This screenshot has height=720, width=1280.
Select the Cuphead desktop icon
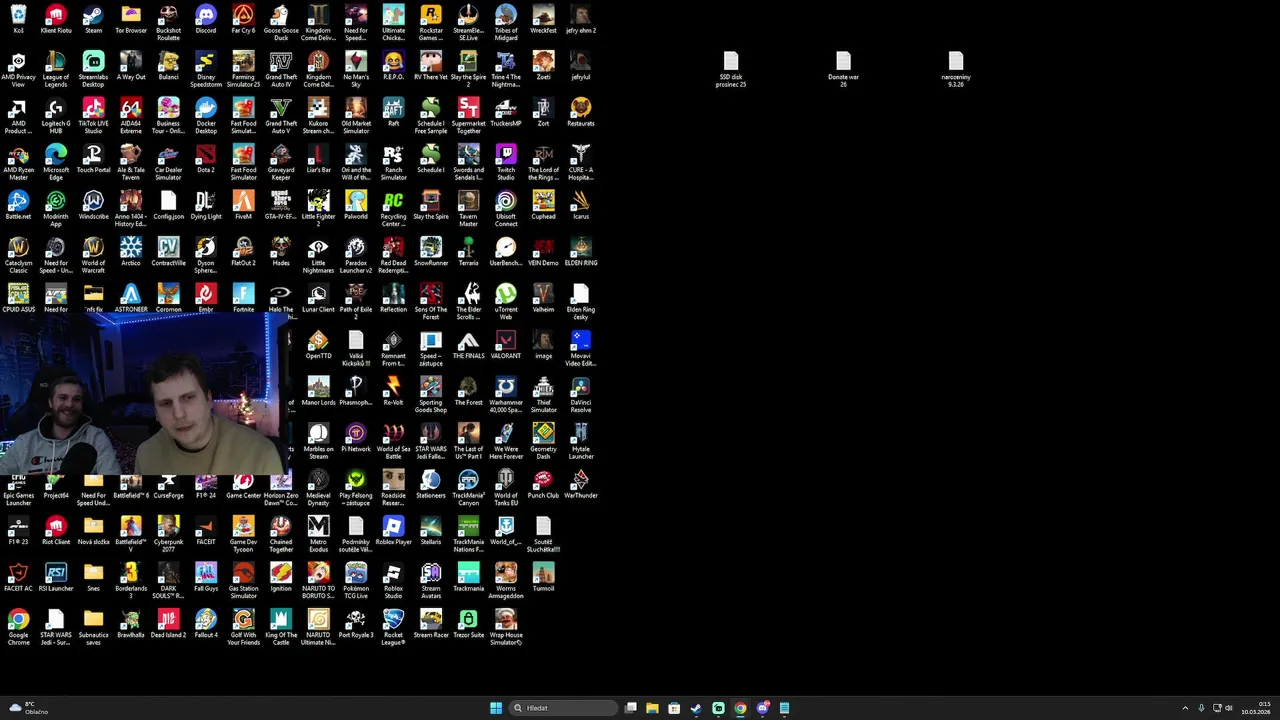[x=543, y=205]
